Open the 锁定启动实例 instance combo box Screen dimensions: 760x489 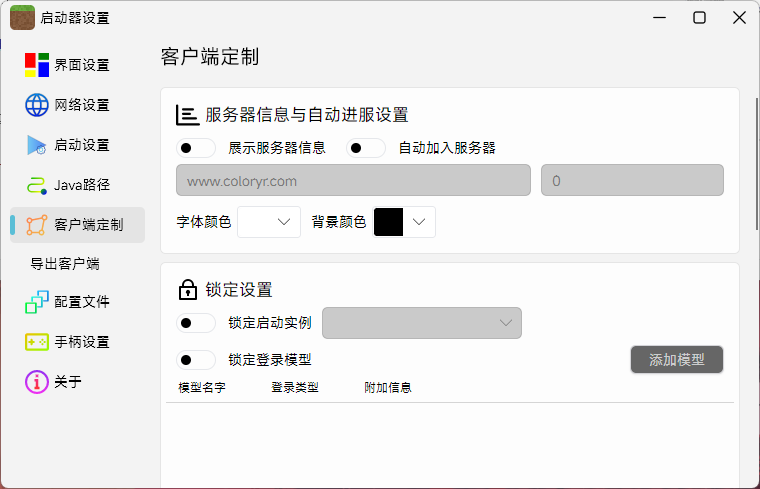click(x=422, y=323)
